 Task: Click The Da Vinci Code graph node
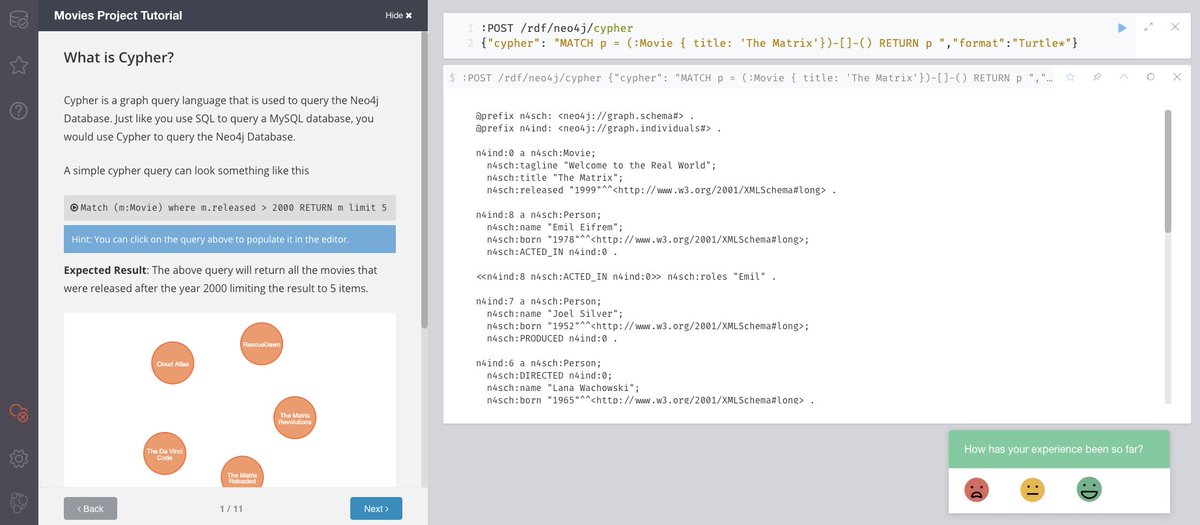tap(165, 453)
